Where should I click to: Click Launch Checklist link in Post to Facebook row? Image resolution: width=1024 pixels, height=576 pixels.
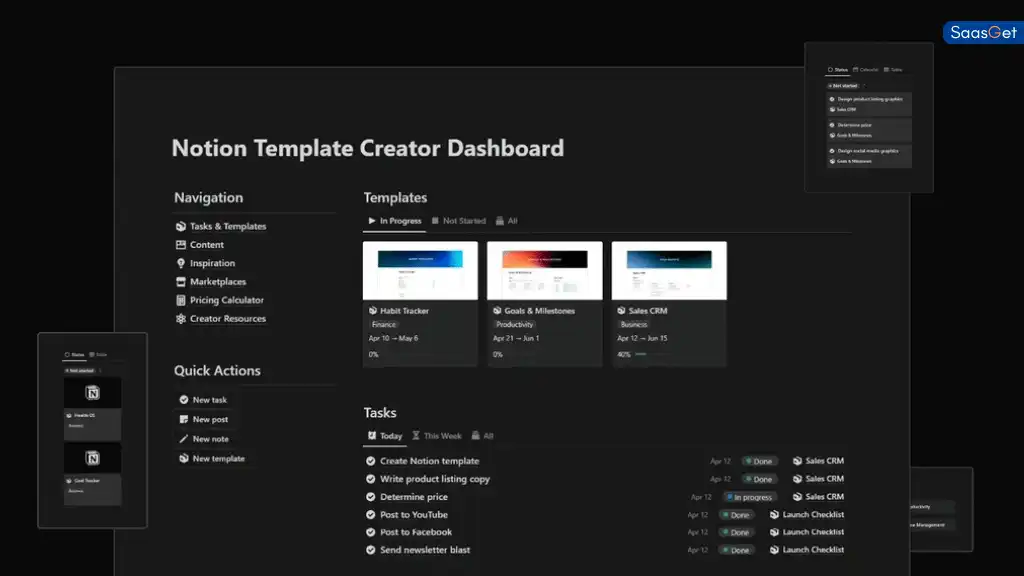click(813, 532)
